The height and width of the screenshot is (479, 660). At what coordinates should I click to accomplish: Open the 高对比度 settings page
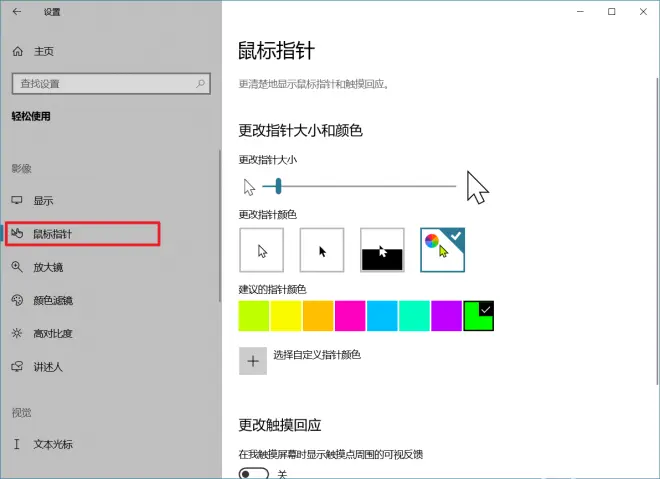[53, 333]
